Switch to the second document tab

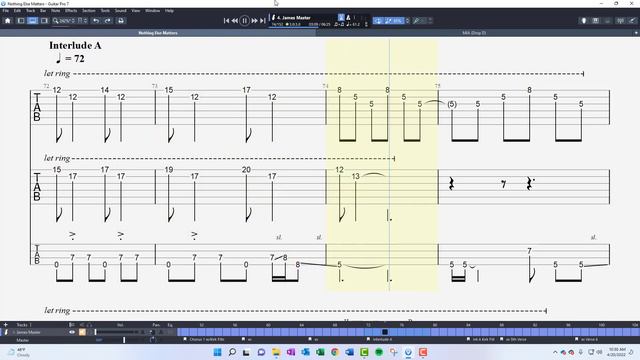point(474,33)
